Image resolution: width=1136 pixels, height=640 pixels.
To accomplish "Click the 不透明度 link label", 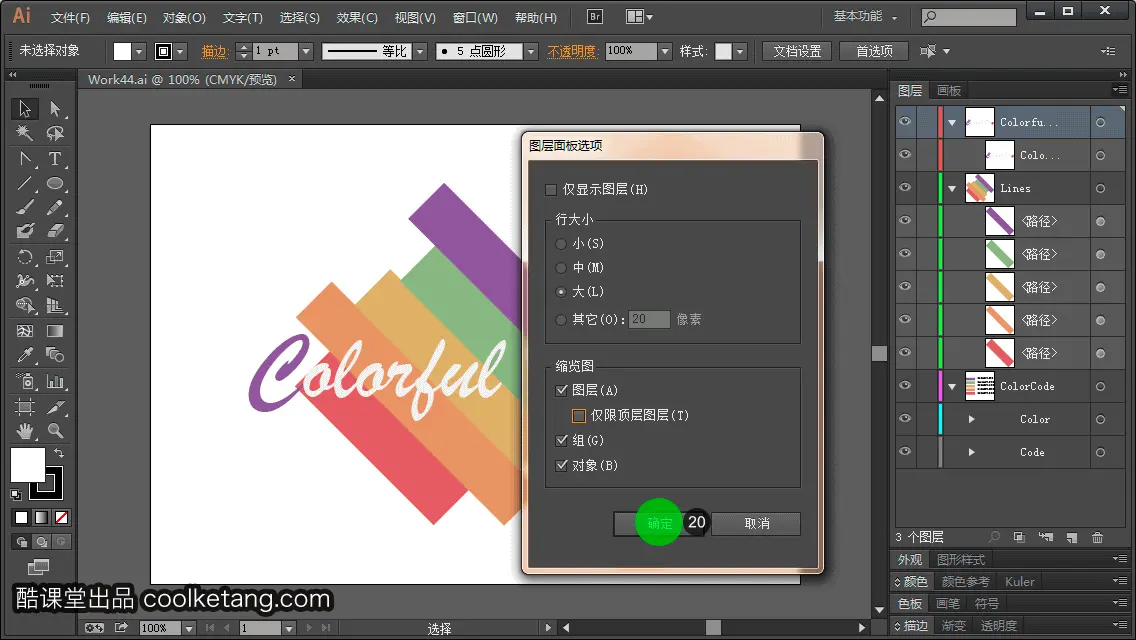I will (571, 51).
